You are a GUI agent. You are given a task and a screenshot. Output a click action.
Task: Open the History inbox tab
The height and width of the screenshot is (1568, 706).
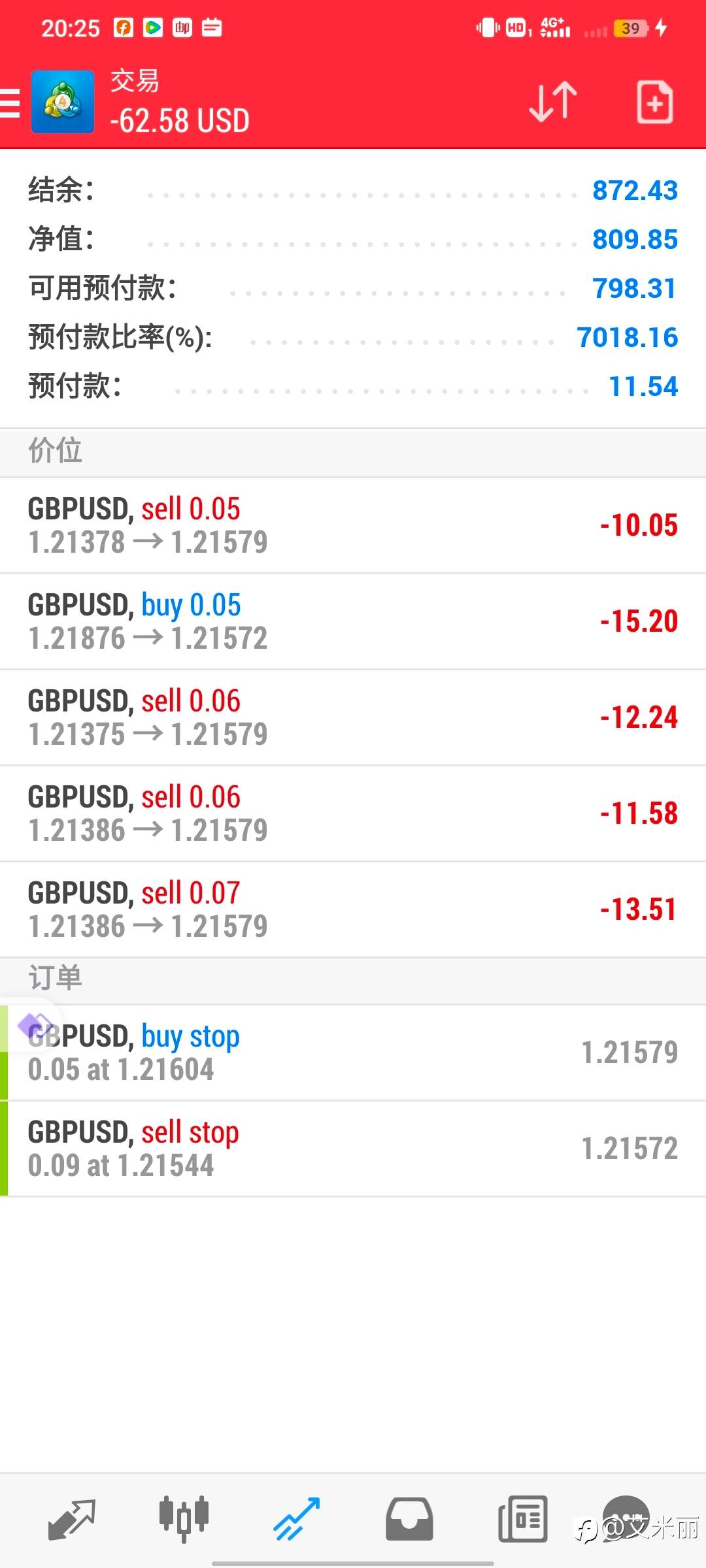point(409,1518)
